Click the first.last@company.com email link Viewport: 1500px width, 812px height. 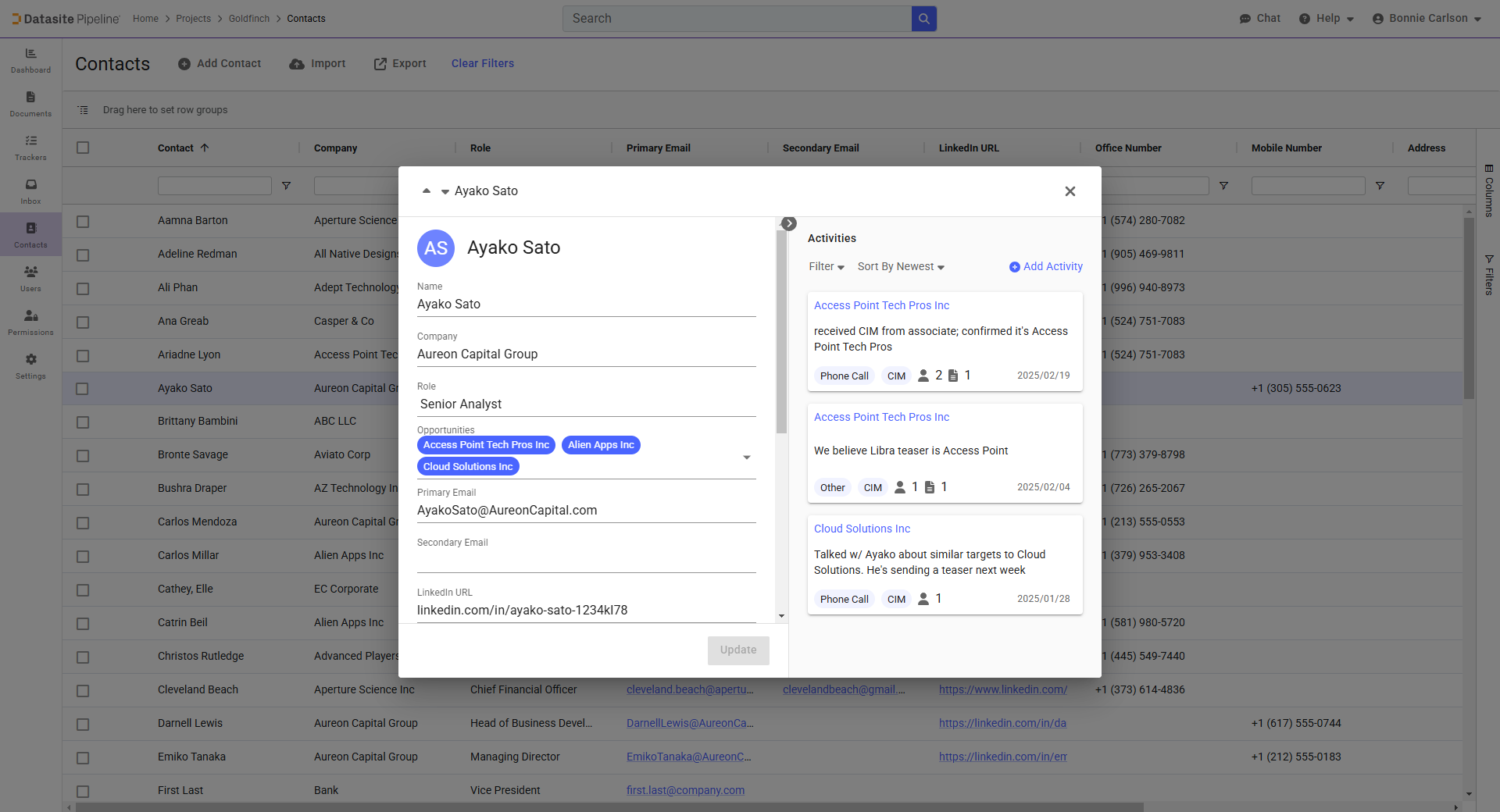click(x=685, y=790)
